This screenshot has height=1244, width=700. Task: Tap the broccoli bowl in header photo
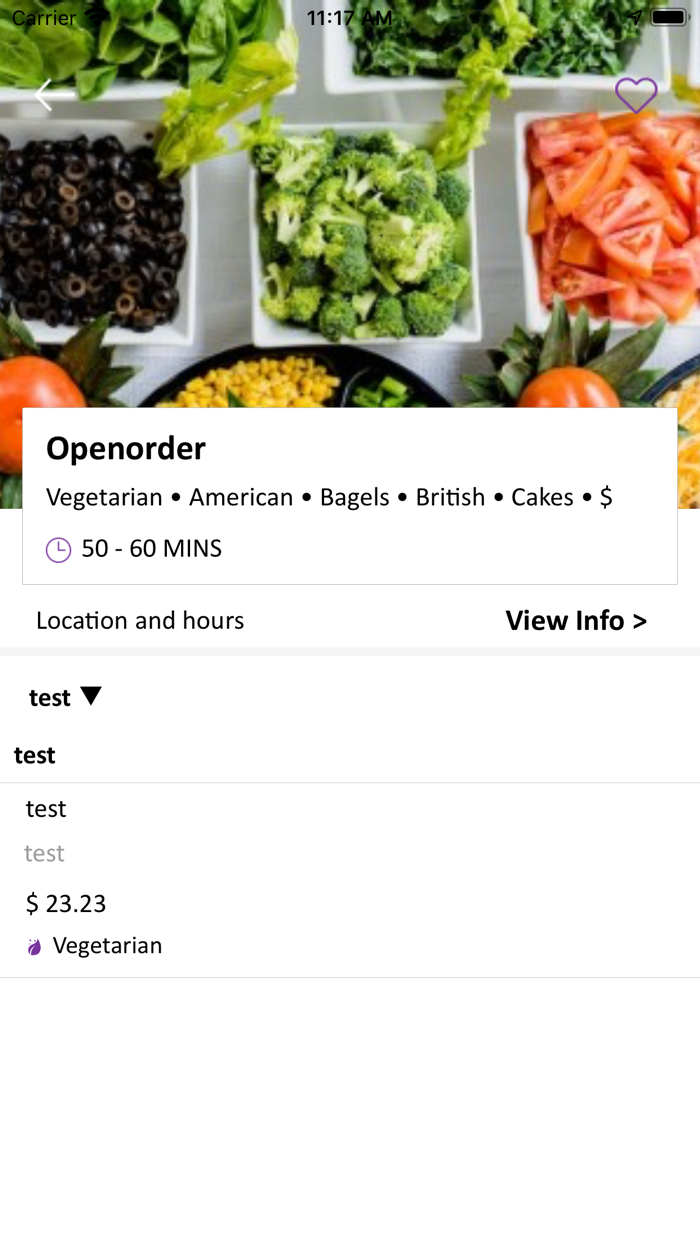pos(365,240)
